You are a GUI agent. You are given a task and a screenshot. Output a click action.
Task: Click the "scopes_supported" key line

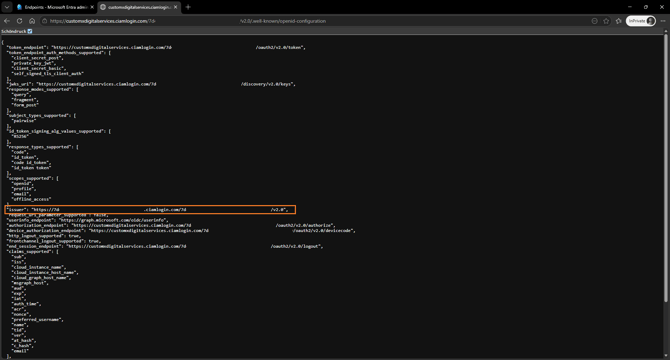32,178
